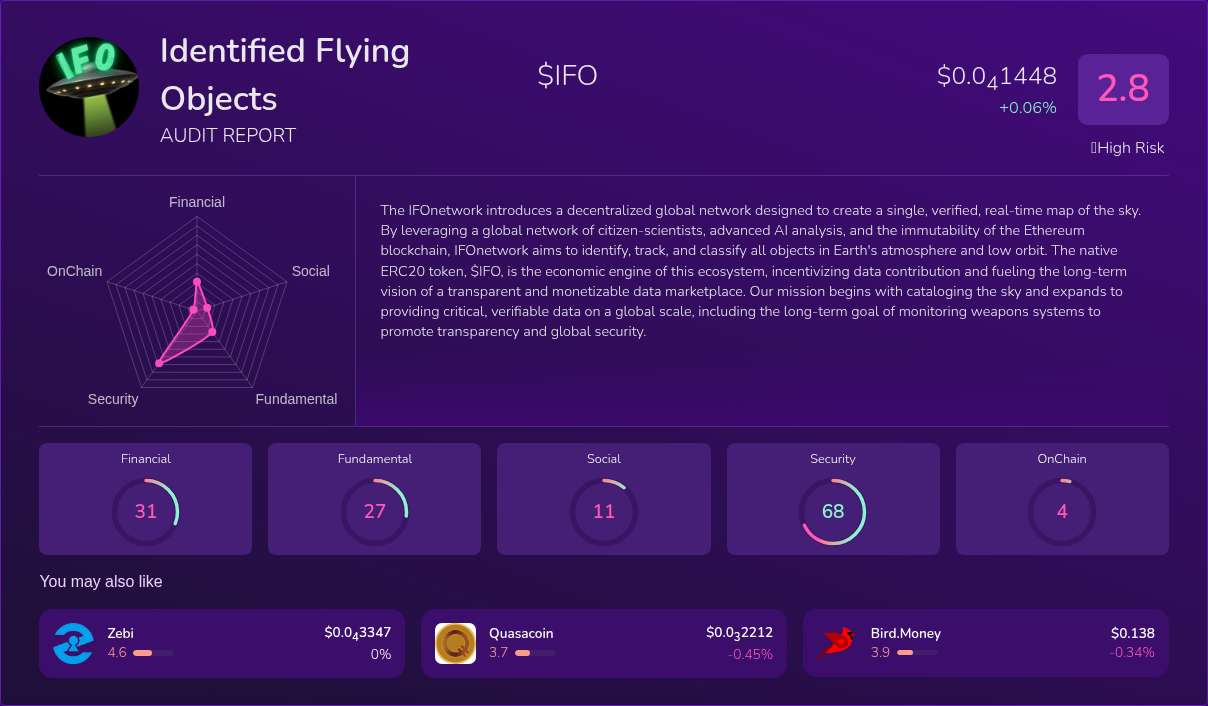The height and width of the screenshot is (706, 1208).
Task: Click the Financial label on radar chart
Action: [x=197, y=202]
